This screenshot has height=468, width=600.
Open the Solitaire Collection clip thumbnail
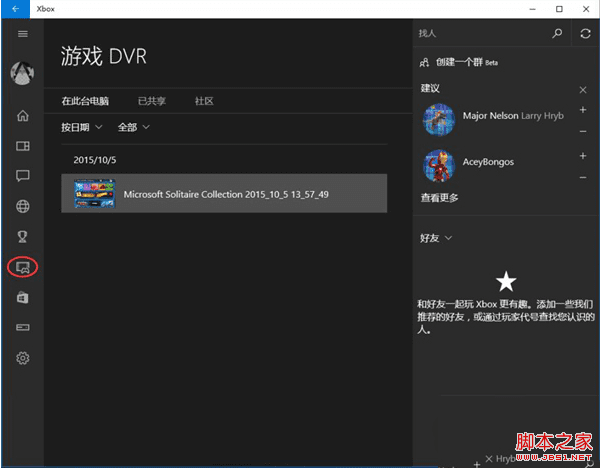(95, 194)
